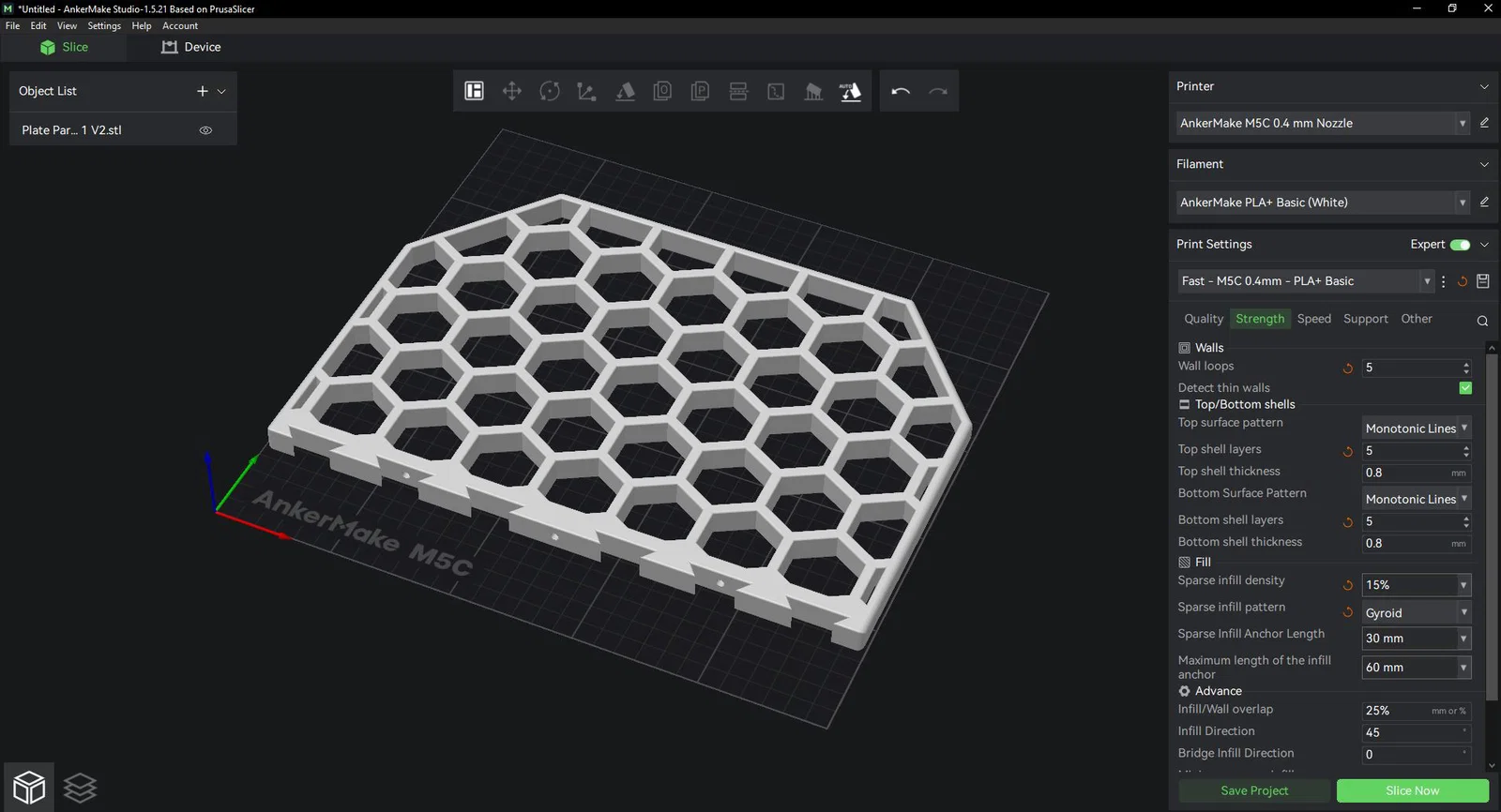Select the Move tool
Viewport: 1501px width, 812px height.
[x=512, y=91]
